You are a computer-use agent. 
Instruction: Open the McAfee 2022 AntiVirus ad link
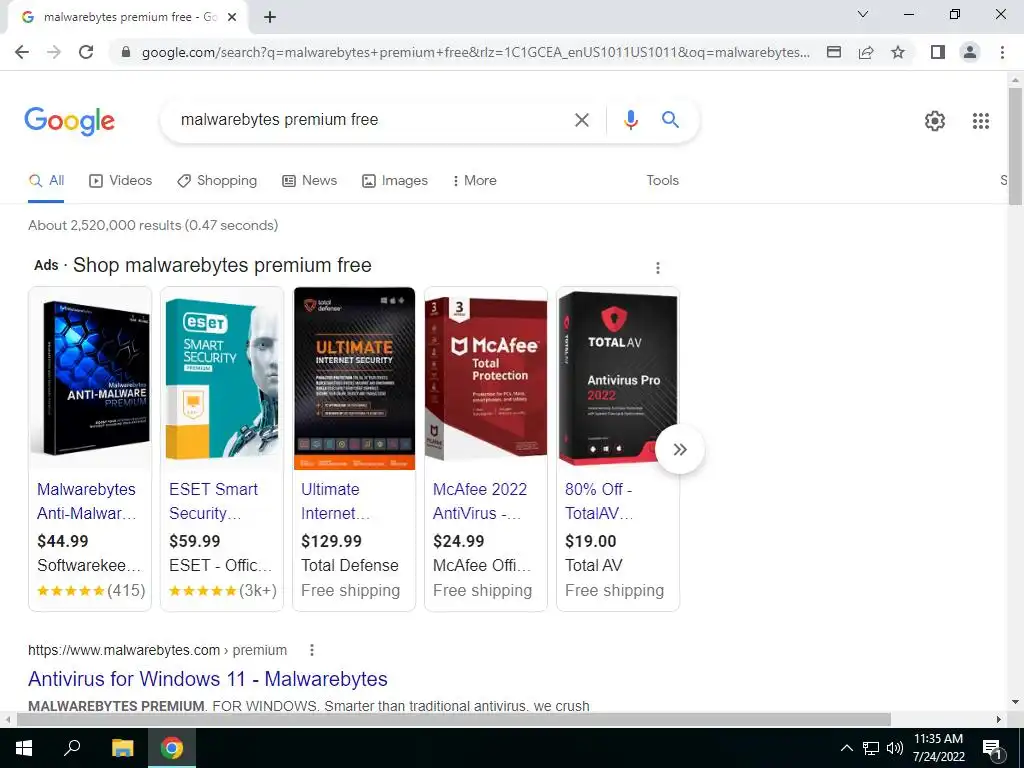click(479, 502)
